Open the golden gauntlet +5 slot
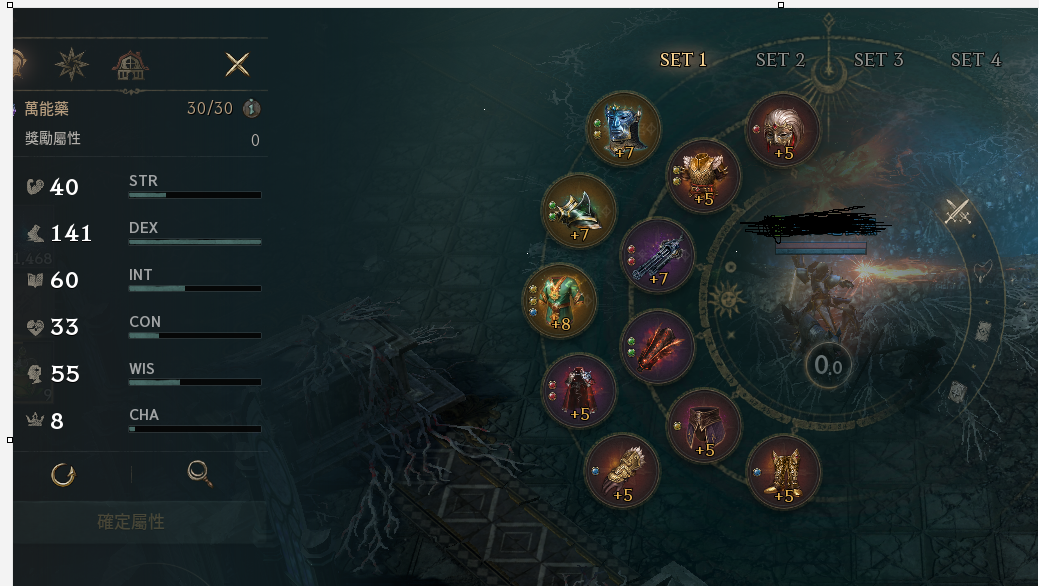Viewport: 1039px width, 586px height. (x=622, y=471)
